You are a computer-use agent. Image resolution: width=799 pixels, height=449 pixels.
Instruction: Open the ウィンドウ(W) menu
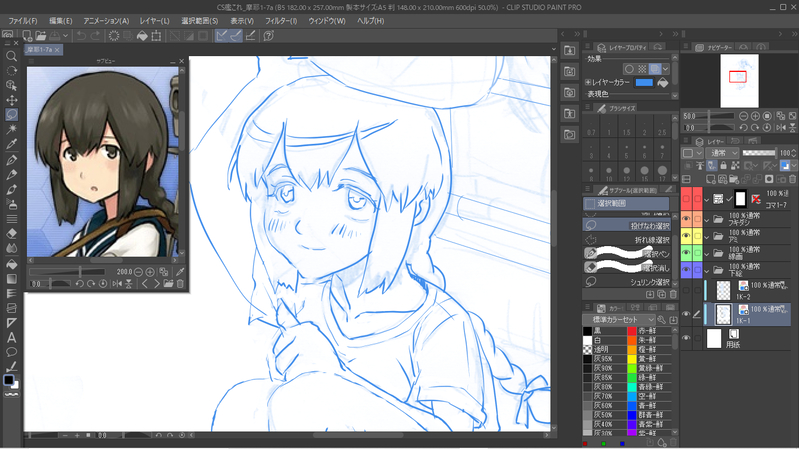tap(327, 21)
